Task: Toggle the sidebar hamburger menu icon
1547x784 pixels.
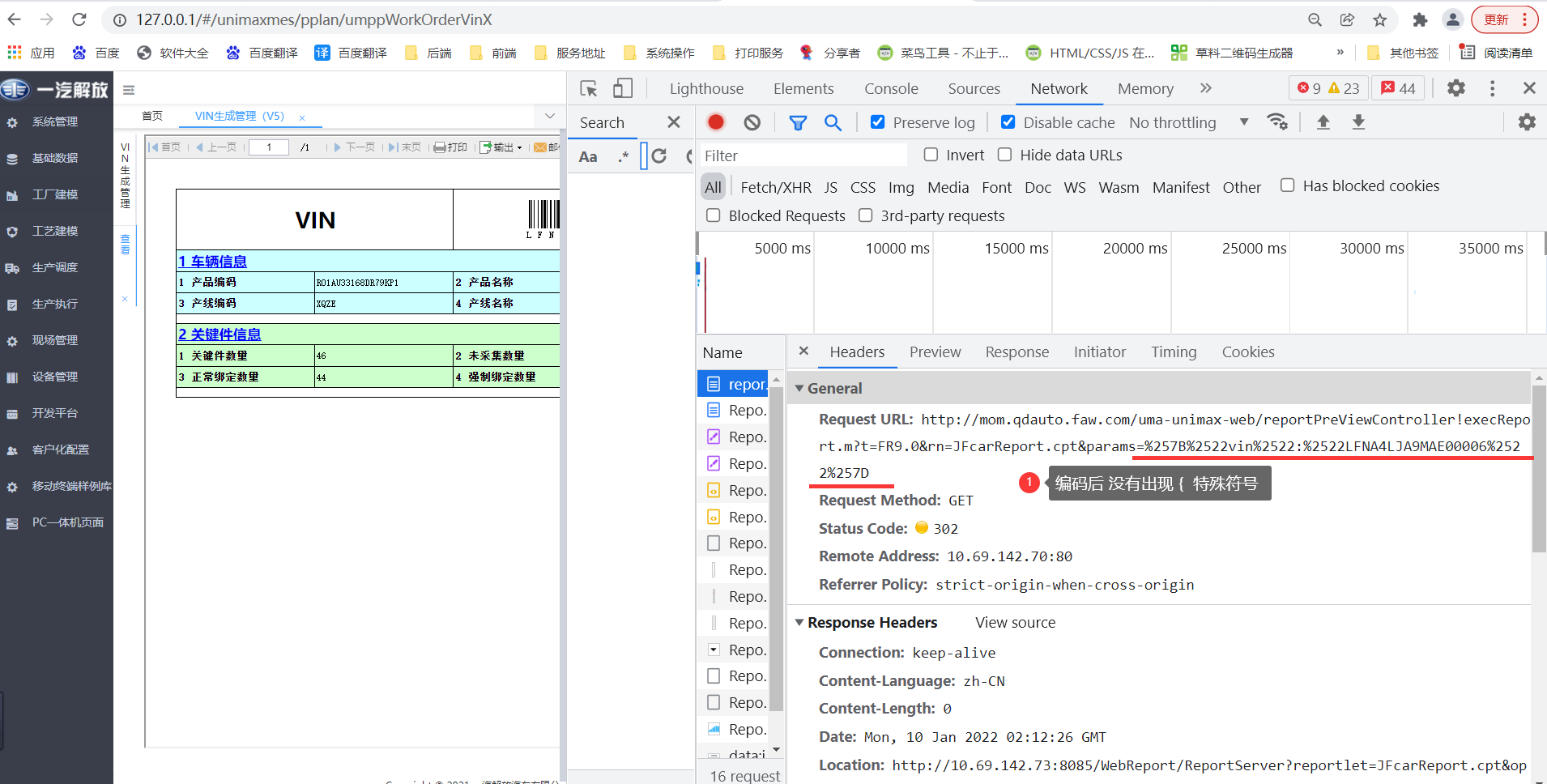Action: click(129, 90)
